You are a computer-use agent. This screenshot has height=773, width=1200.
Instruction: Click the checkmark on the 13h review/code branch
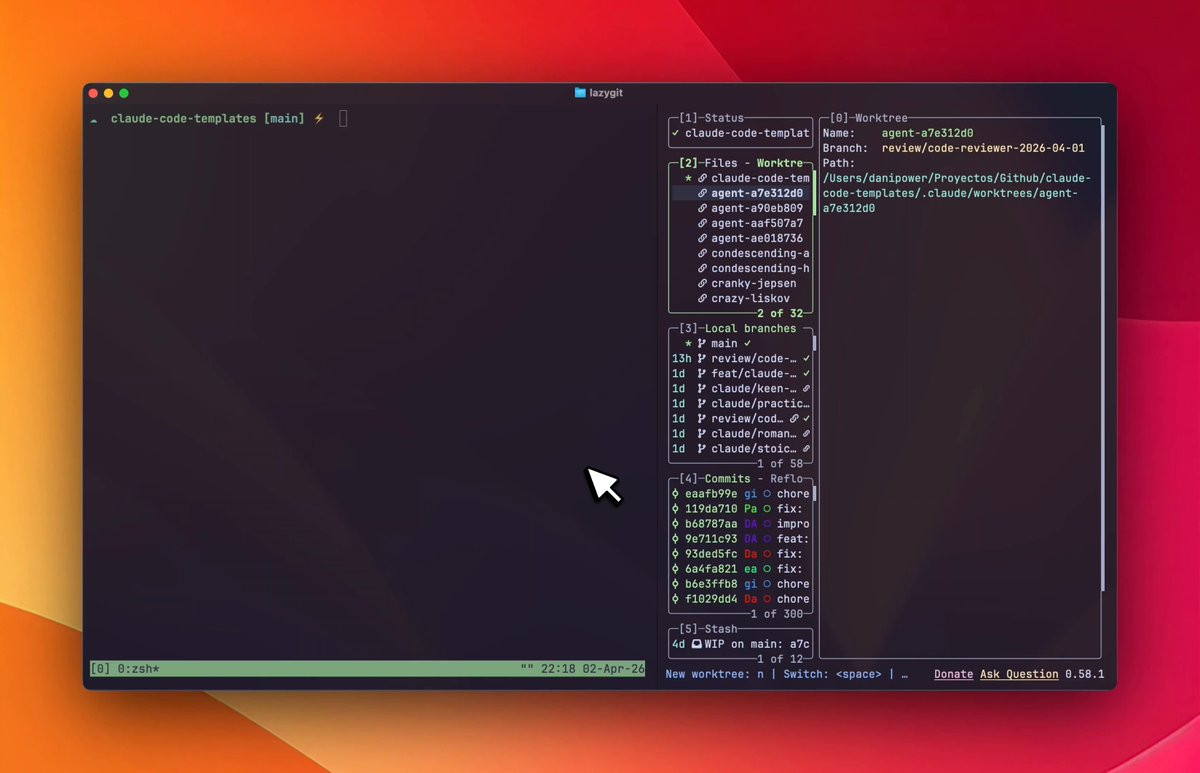pos(806,358)
